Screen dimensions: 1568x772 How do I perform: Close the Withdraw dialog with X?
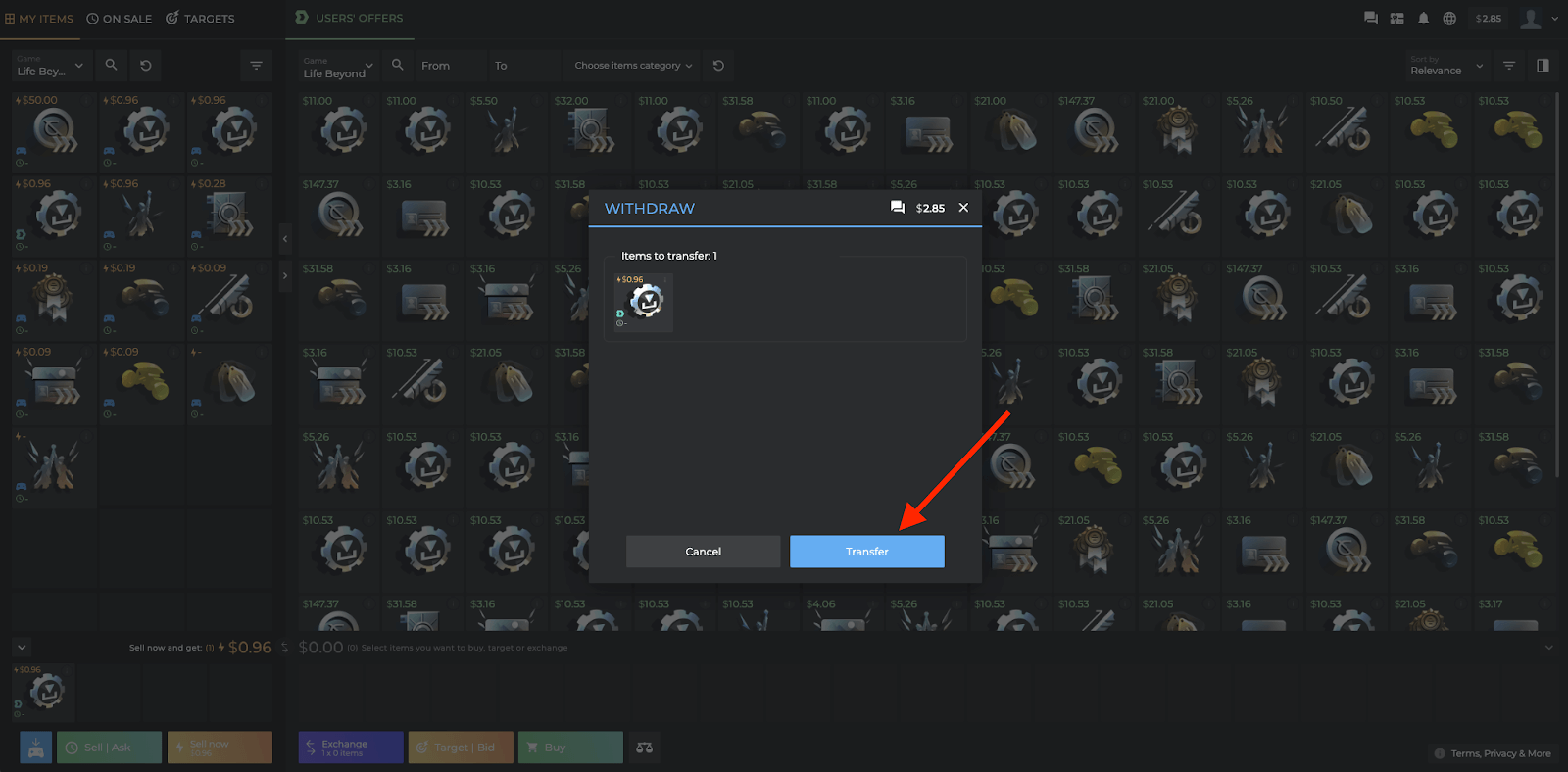(963, 207)
